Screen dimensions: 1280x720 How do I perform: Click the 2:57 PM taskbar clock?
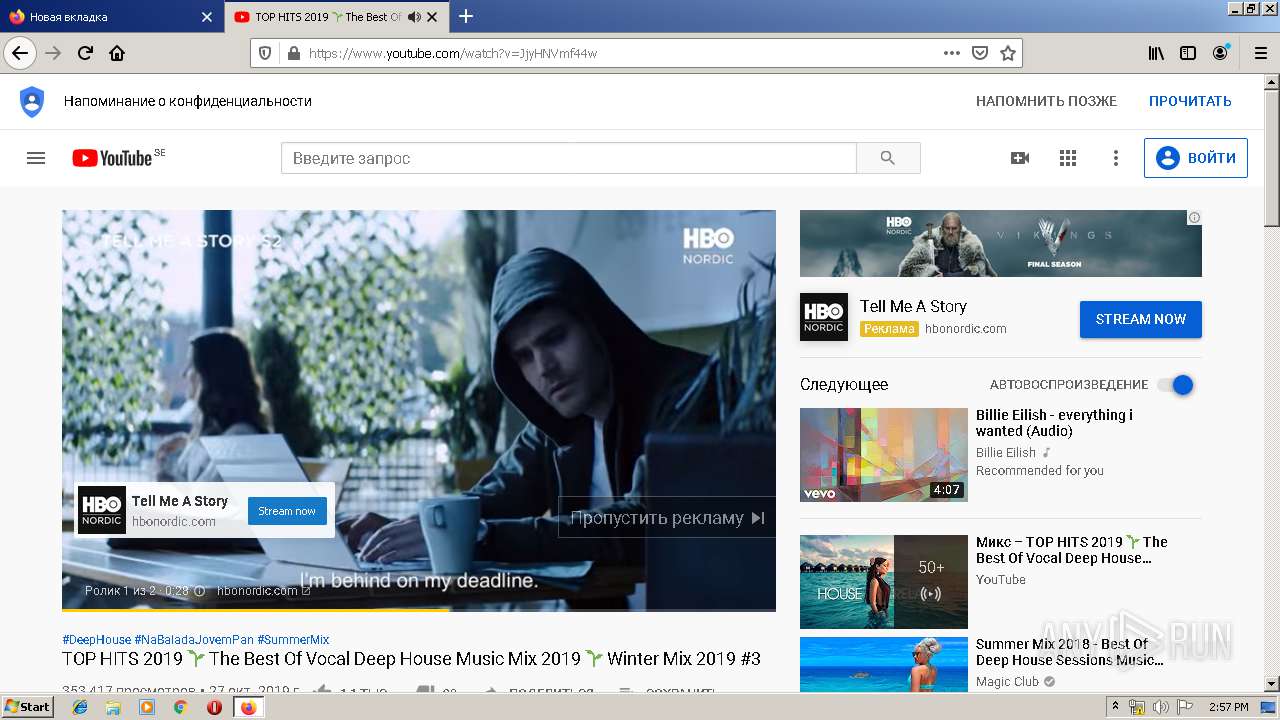click(1229, 707)
